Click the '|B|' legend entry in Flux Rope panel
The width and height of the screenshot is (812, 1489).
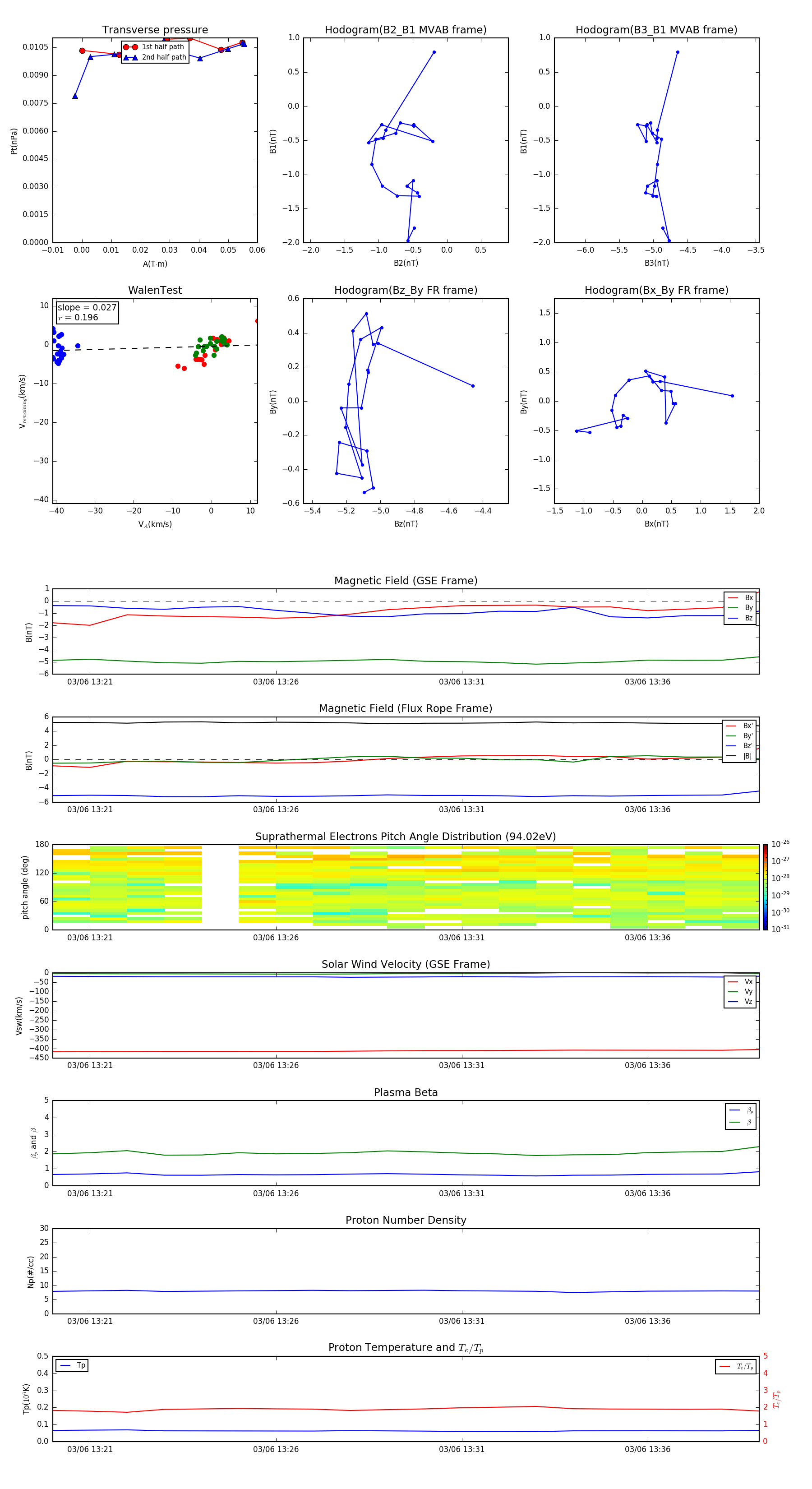tap(740, 756)
